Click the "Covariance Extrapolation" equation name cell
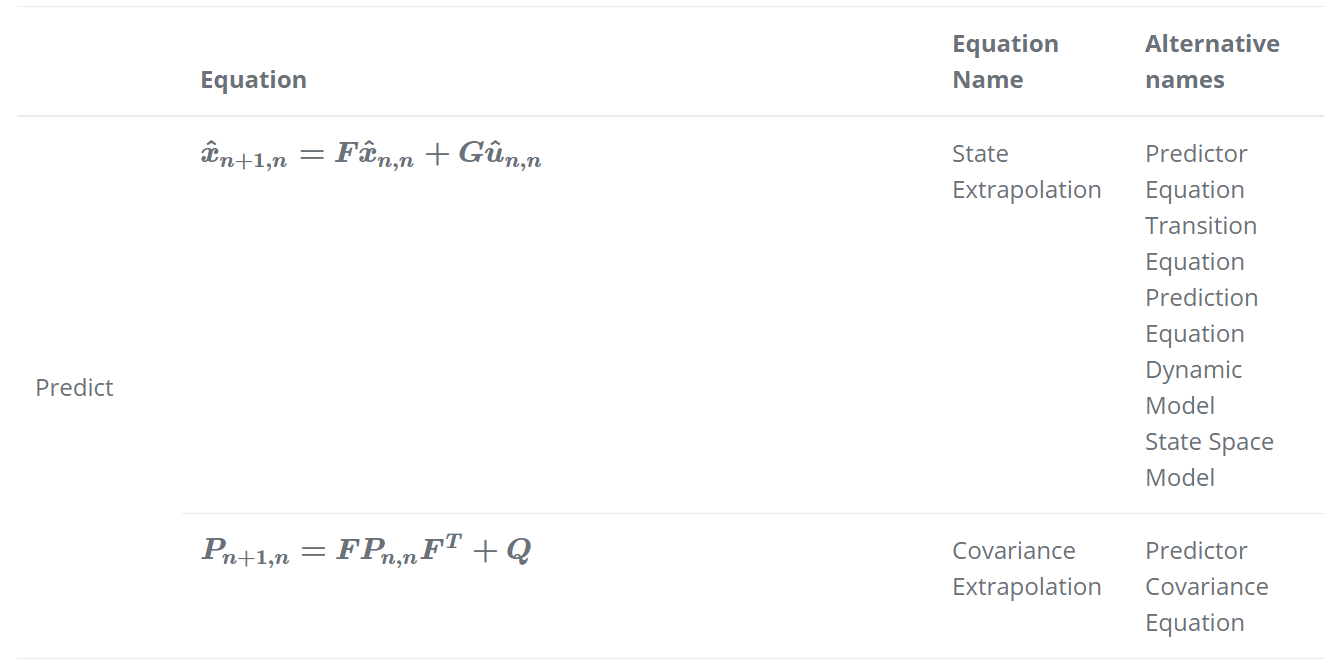The image size is (1332, 663). [1025, 569]
